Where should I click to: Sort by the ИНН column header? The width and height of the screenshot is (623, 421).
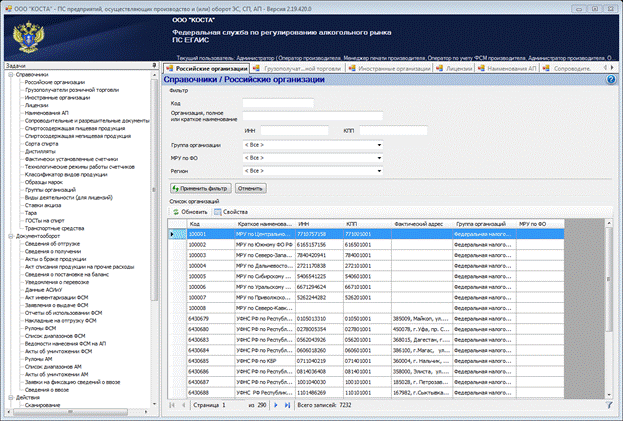click(319, 224)
